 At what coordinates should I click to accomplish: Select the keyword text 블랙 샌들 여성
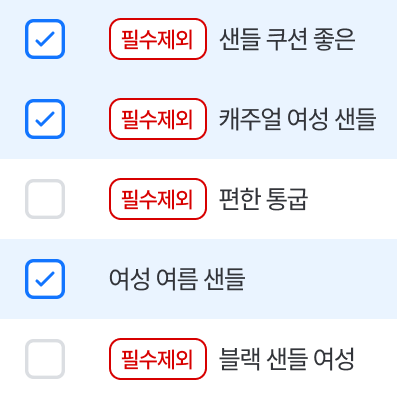(286, 359)
